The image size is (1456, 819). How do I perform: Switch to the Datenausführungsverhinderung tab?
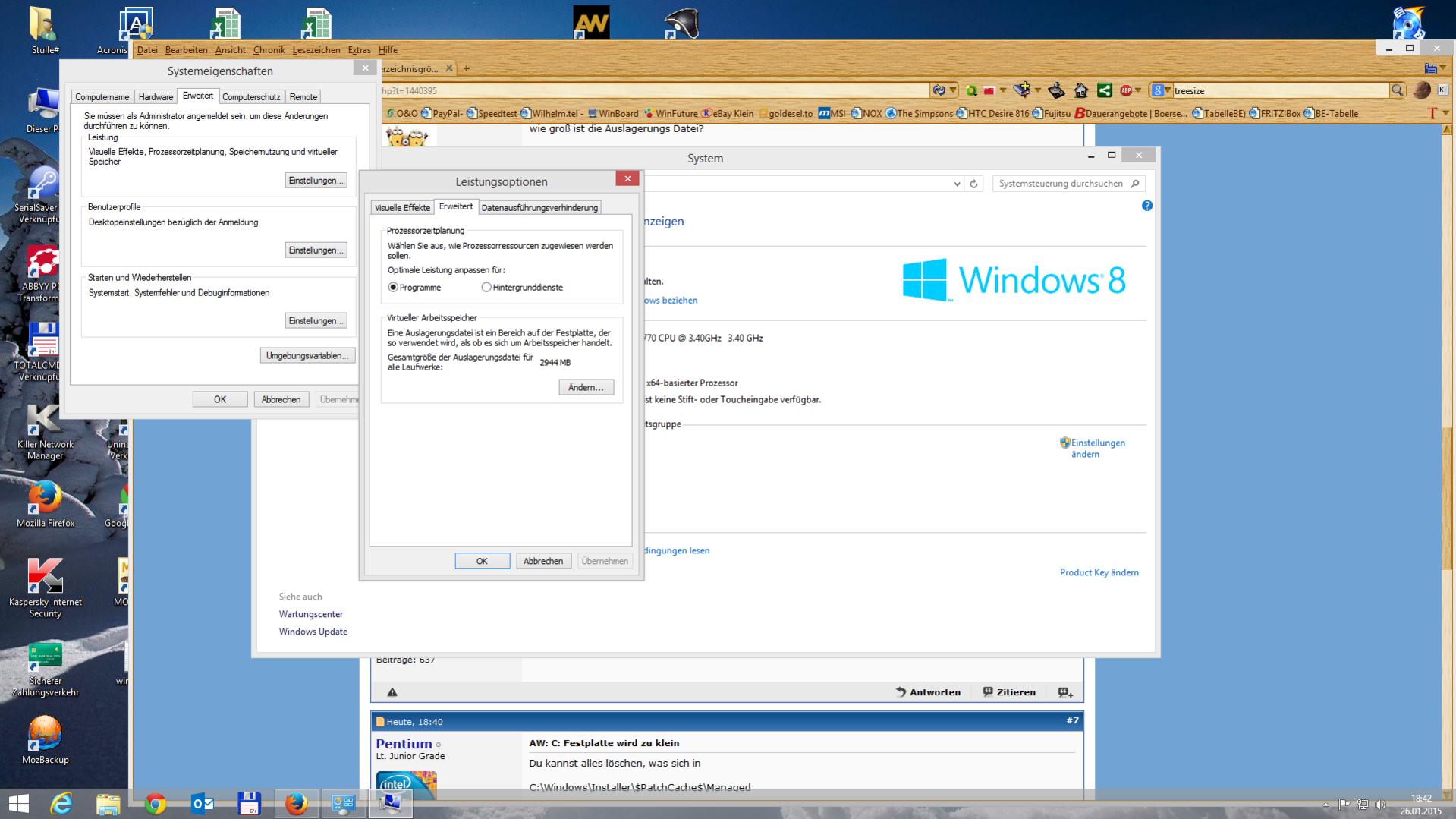pyautogui.click(x=539, y=207)
